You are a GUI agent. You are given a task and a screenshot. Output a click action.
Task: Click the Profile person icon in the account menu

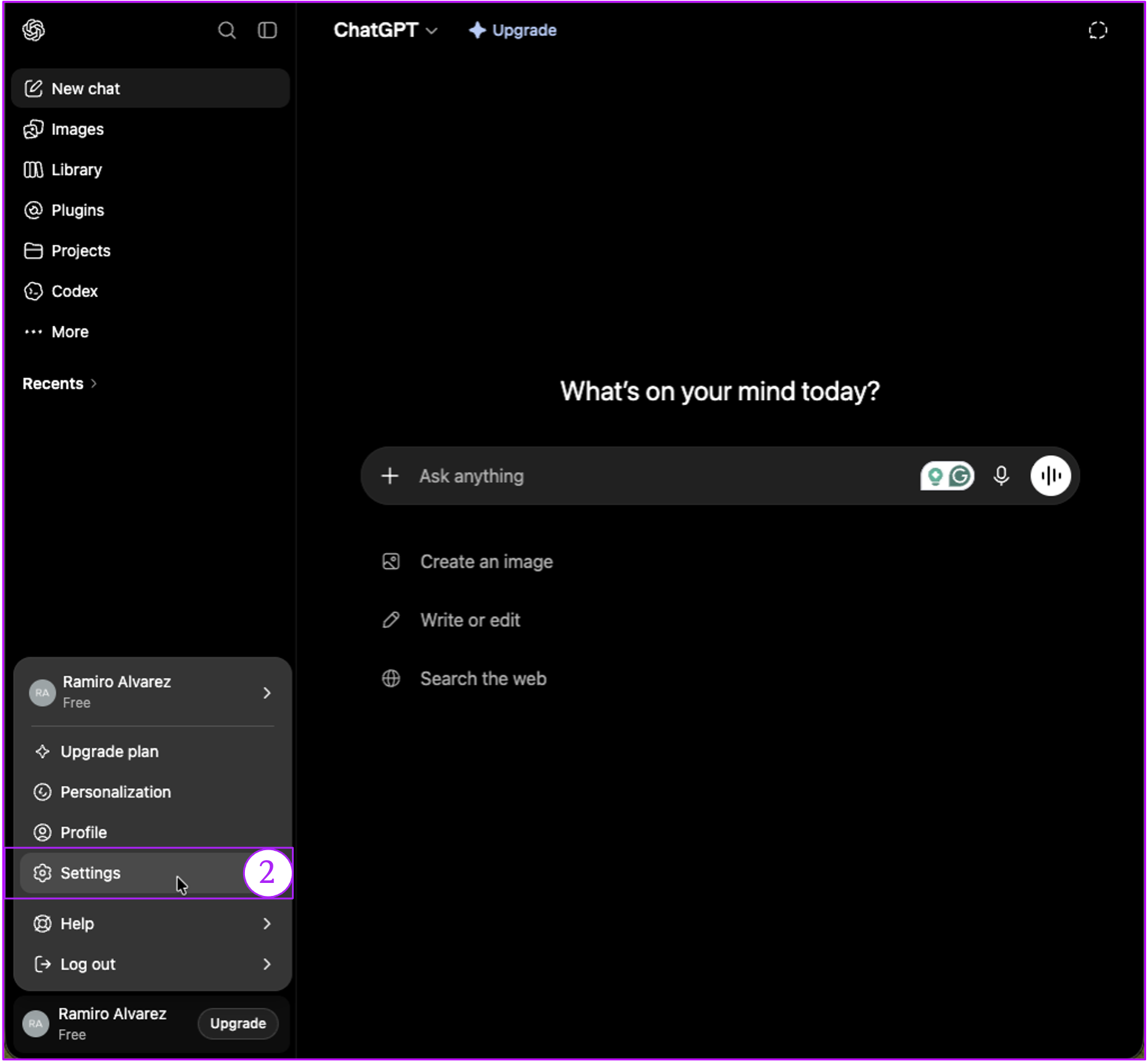click(42, 833)
